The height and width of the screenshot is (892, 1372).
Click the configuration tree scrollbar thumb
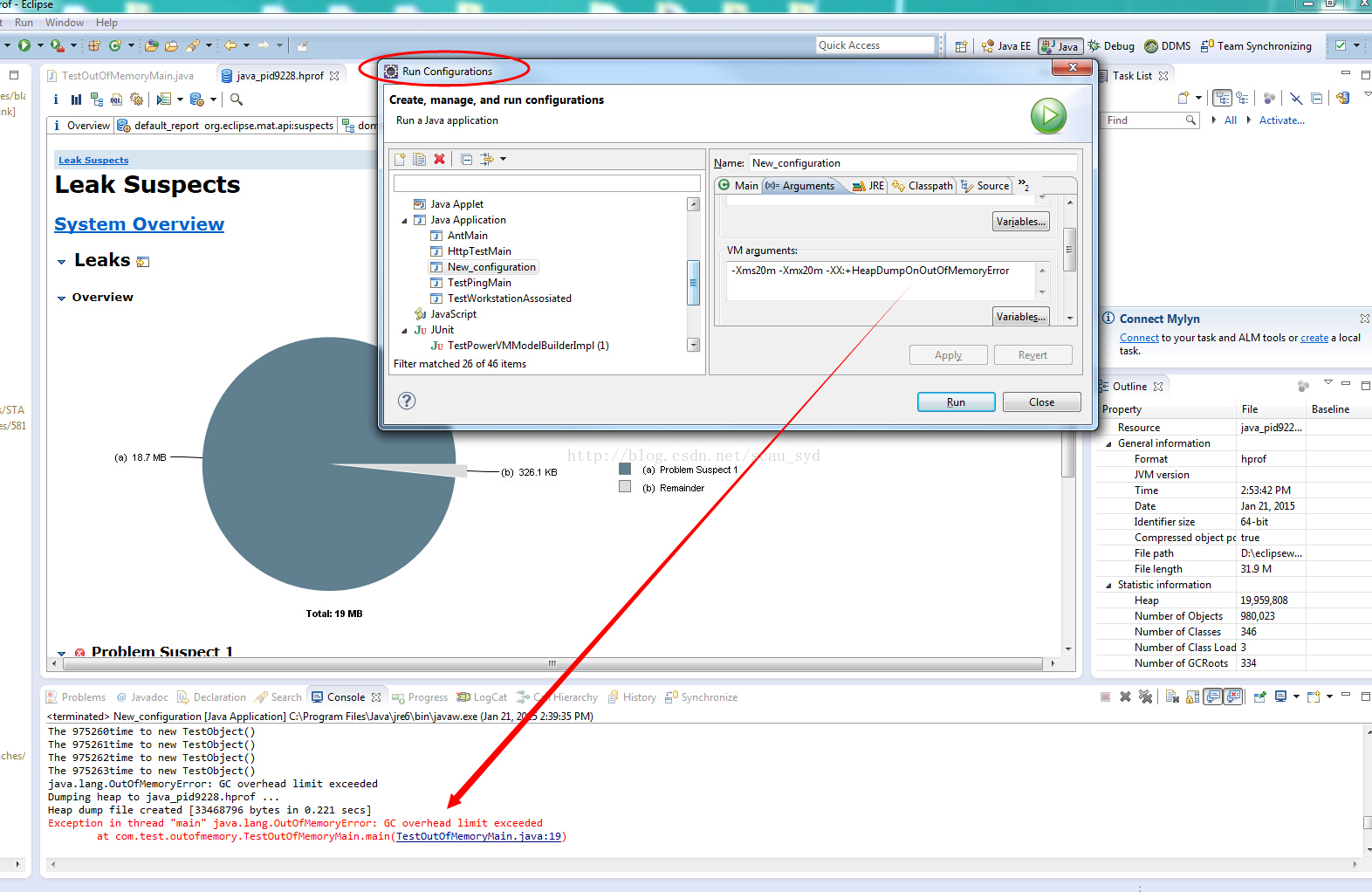click(x=694, y=282)
